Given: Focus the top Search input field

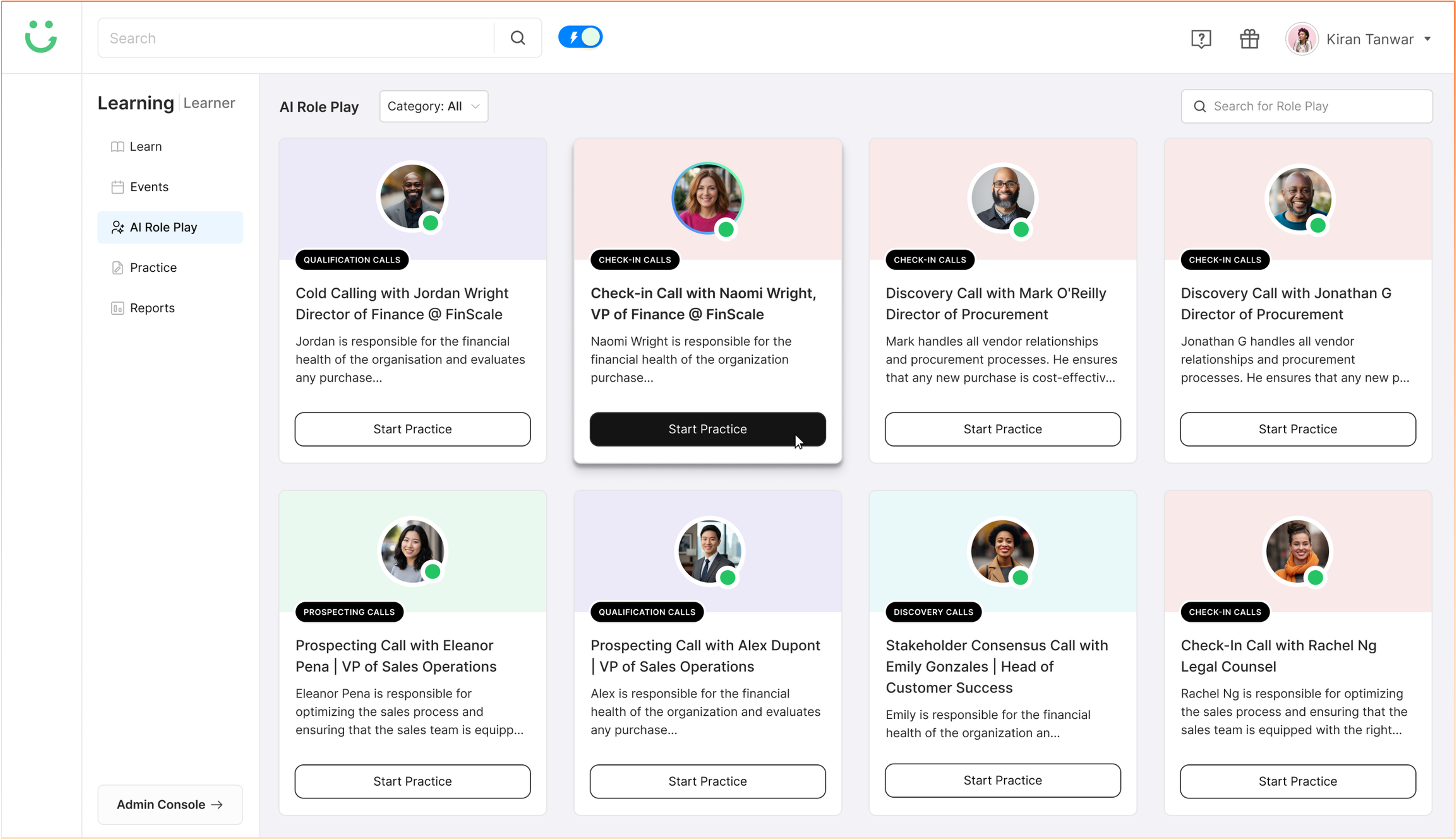Looking at the screenshot, I should pos(296,38).
